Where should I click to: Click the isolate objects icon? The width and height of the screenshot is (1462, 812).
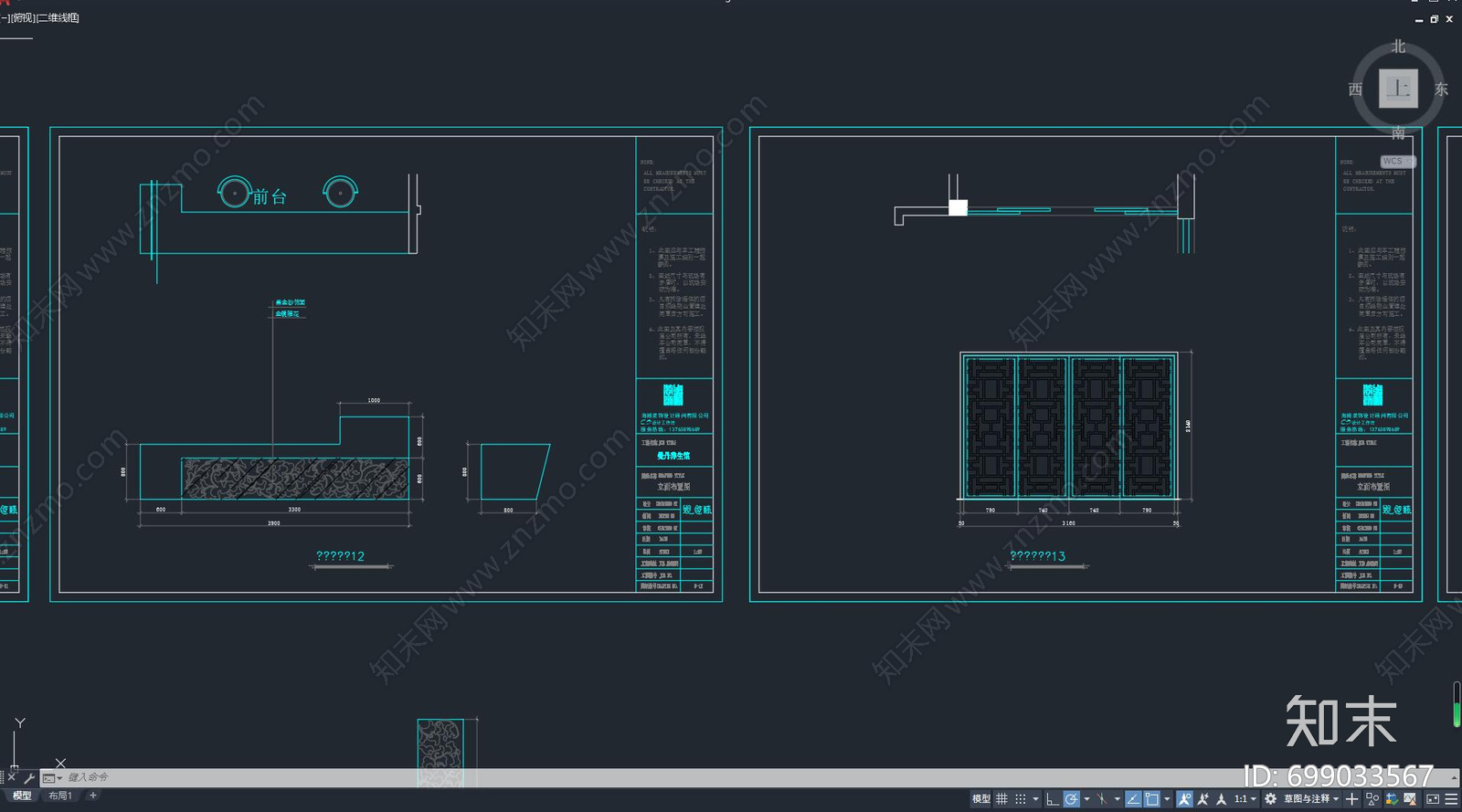pyautogui.click(x=1372, y=799)
